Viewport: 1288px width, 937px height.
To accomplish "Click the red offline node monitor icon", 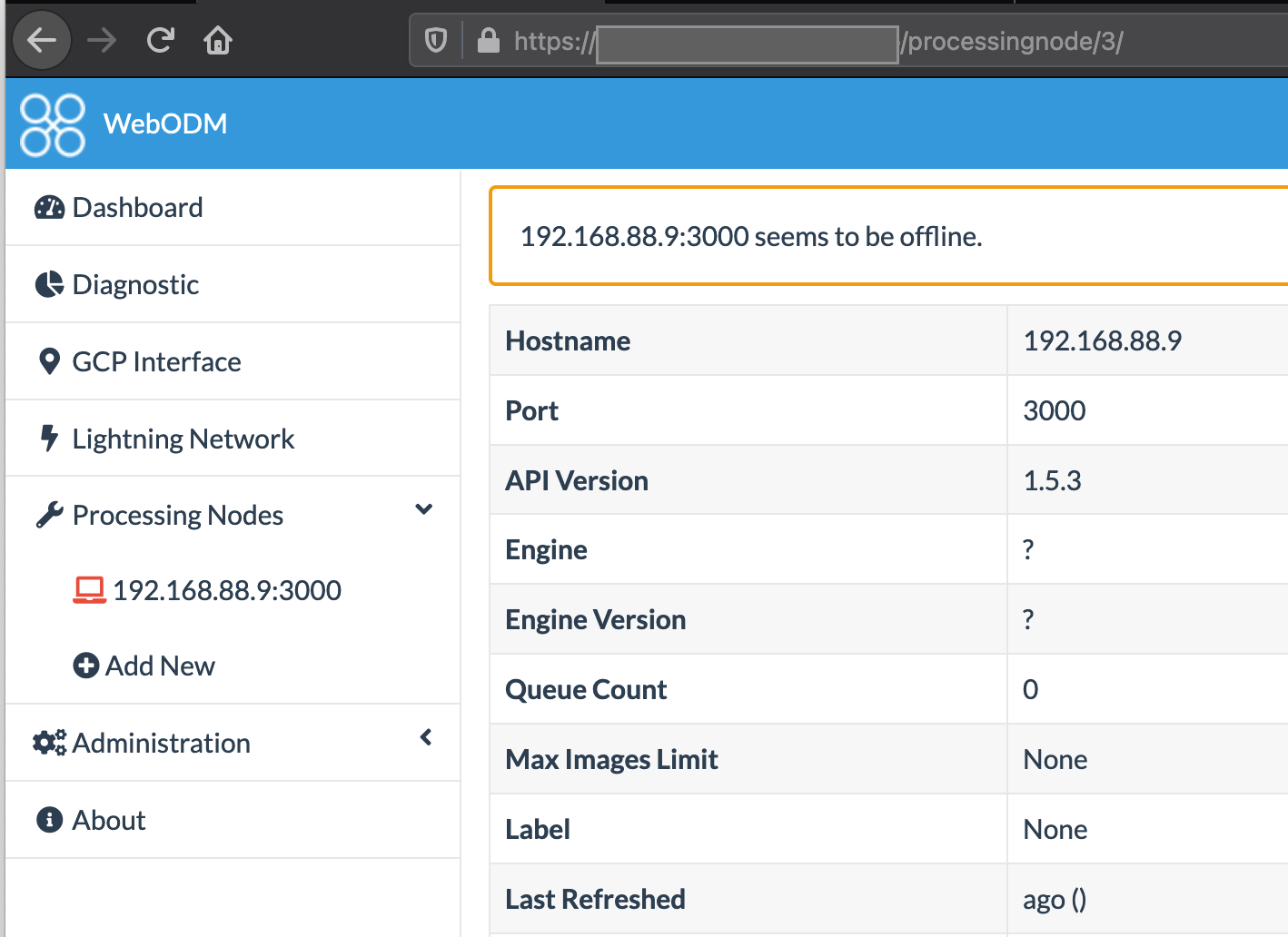I will (89, 589).
